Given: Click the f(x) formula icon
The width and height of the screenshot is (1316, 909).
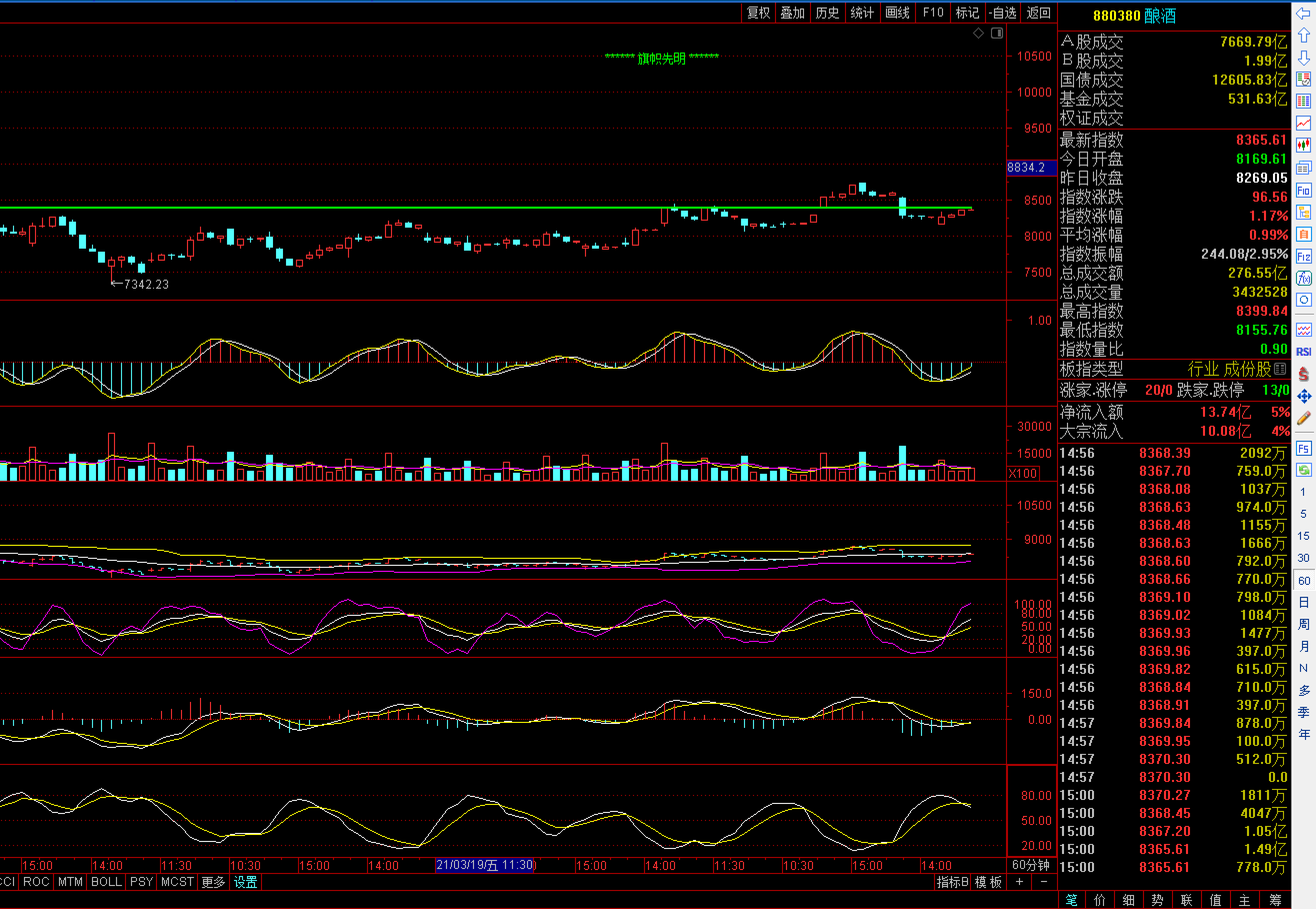Looking at the screenshot, I should click(1303, 278).
